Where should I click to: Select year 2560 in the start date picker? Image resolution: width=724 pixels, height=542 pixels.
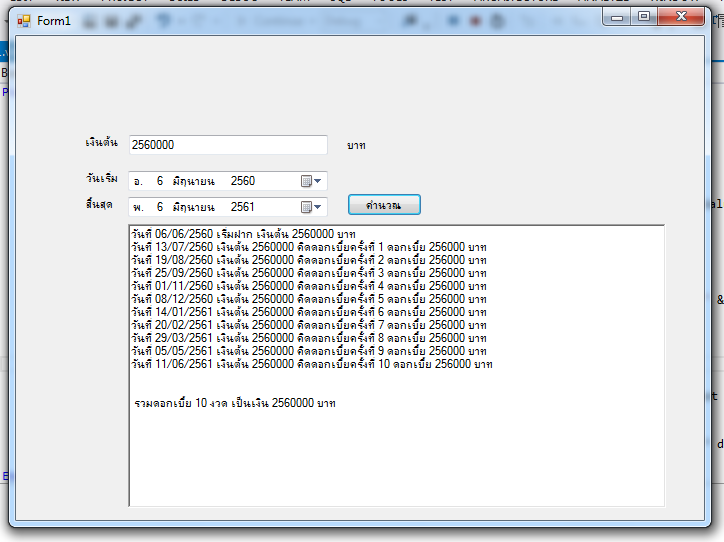click(243, 181)
